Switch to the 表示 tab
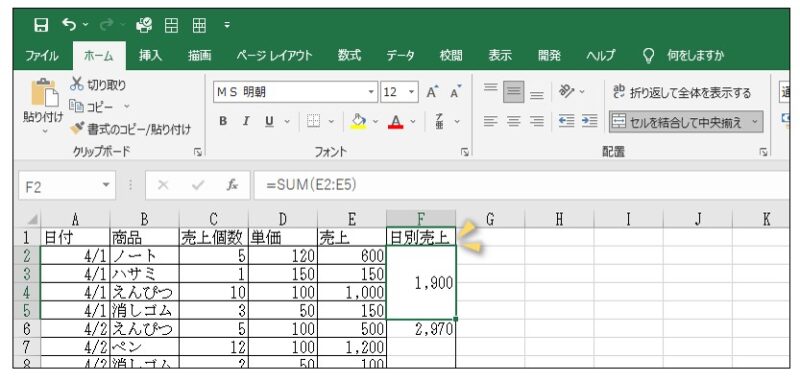The width and height of the screenshot is (800, 382). pos(500,56)
